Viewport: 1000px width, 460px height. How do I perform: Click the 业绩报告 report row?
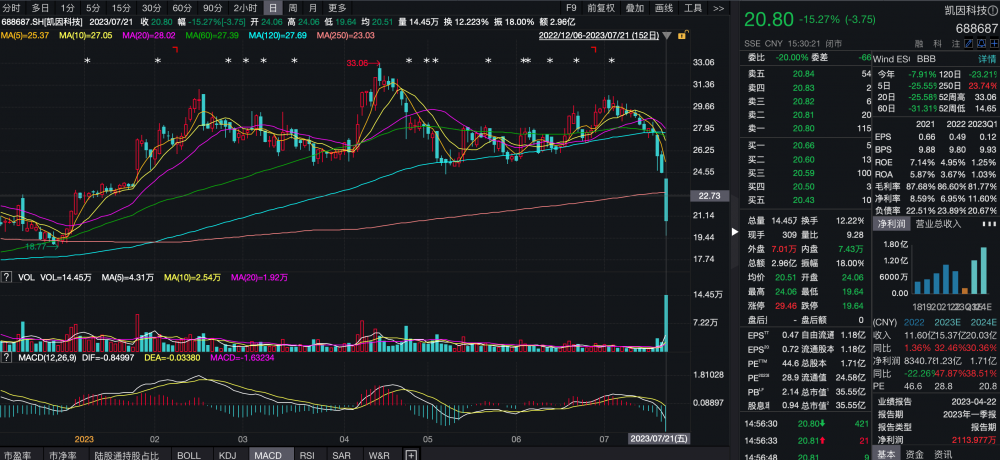click(x=936, y=402)
